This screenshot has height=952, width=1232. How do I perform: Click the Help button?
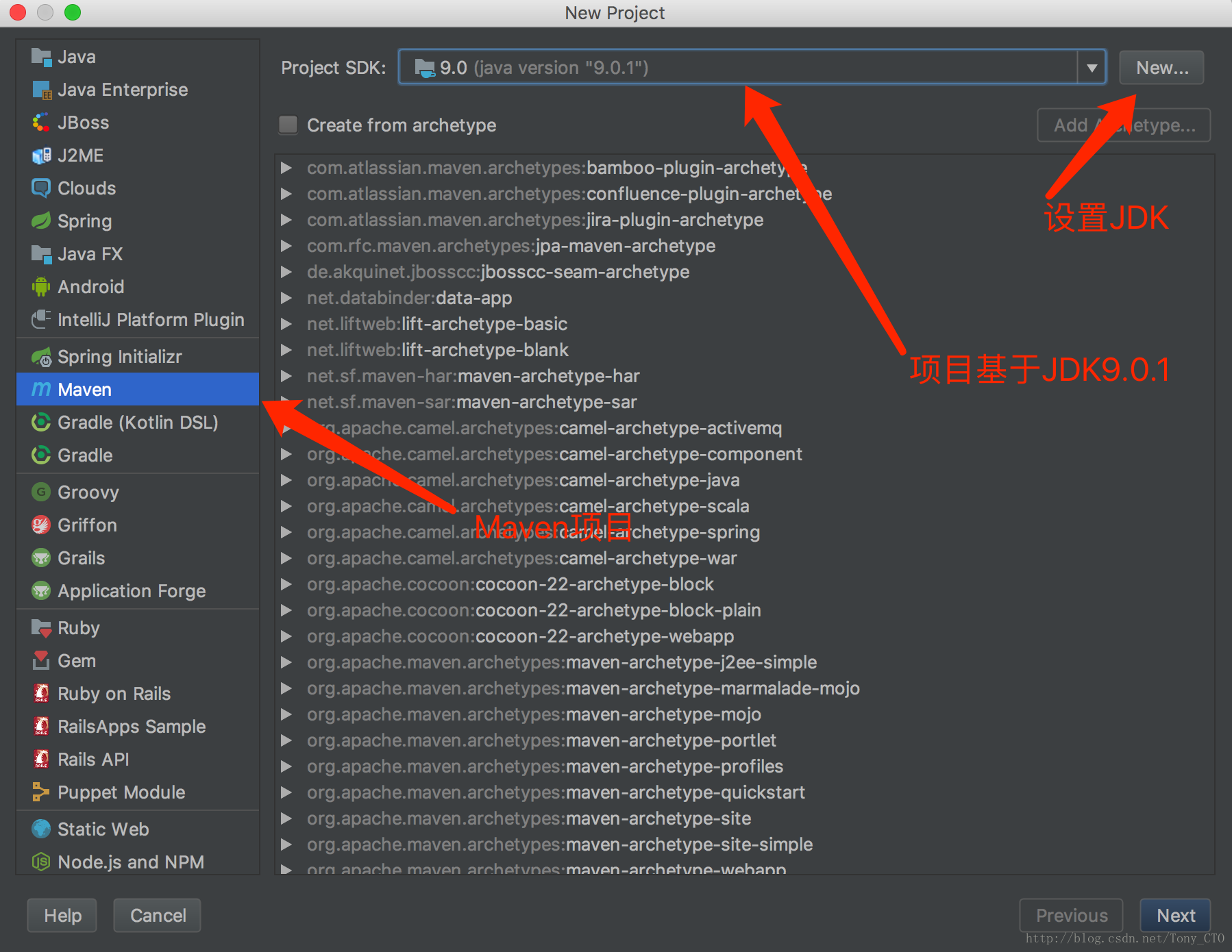coord(62,916)
